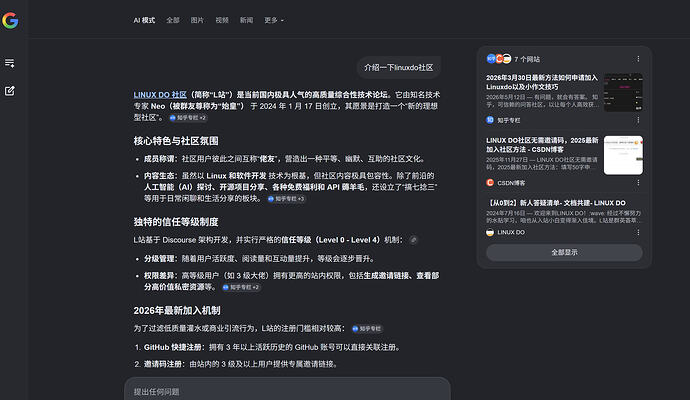This screenshot has width=690, height=400.
Task: Click the 介绍一下linuxdo社区 query bubble
Action: pyautogui.click(x=399, y=67)
